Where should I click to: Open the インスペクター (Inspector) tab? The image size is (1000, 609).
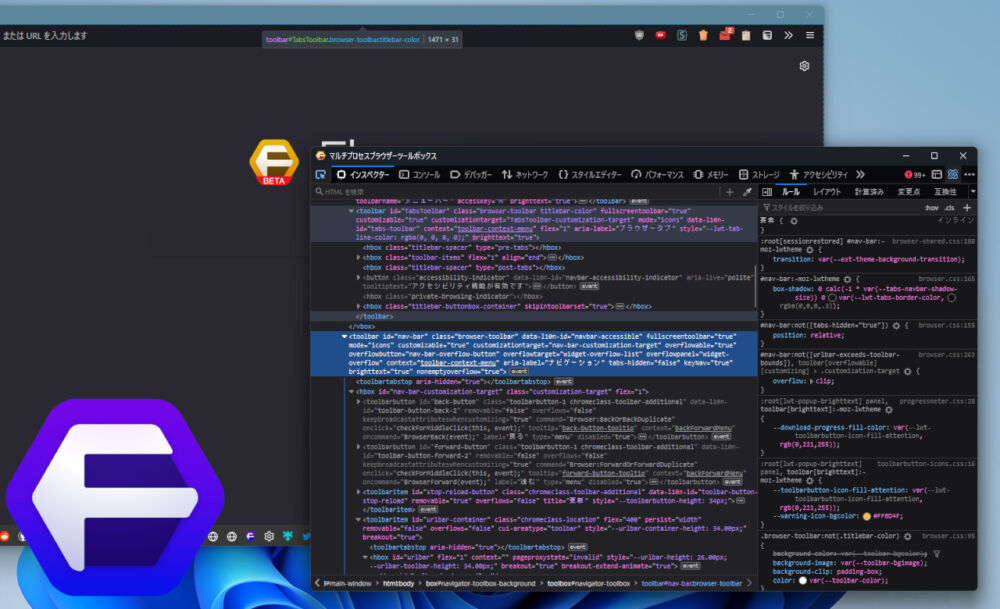click(x=362, y=174)
